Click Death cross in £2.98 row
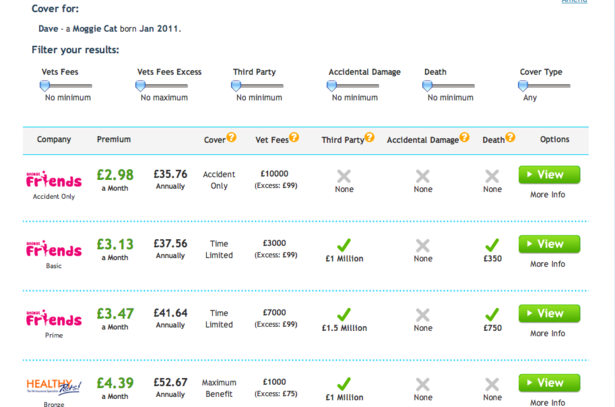The width and height of the screenshot is (615, 407). point(492,176)
